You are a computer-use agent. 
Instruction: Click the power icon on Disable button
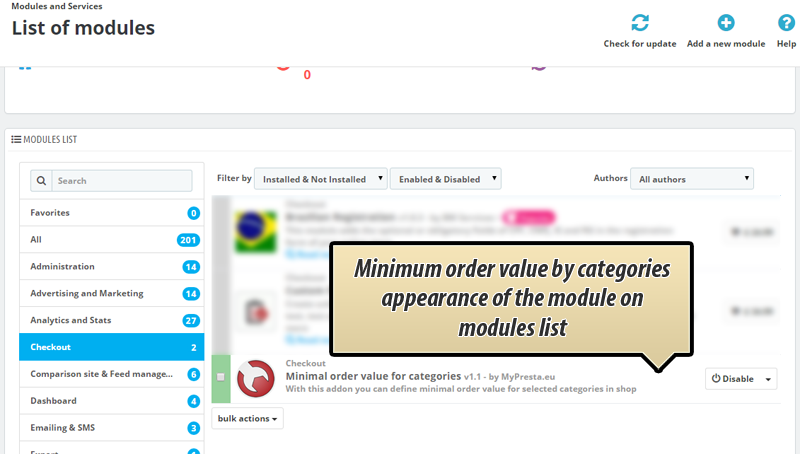(716, 379)
